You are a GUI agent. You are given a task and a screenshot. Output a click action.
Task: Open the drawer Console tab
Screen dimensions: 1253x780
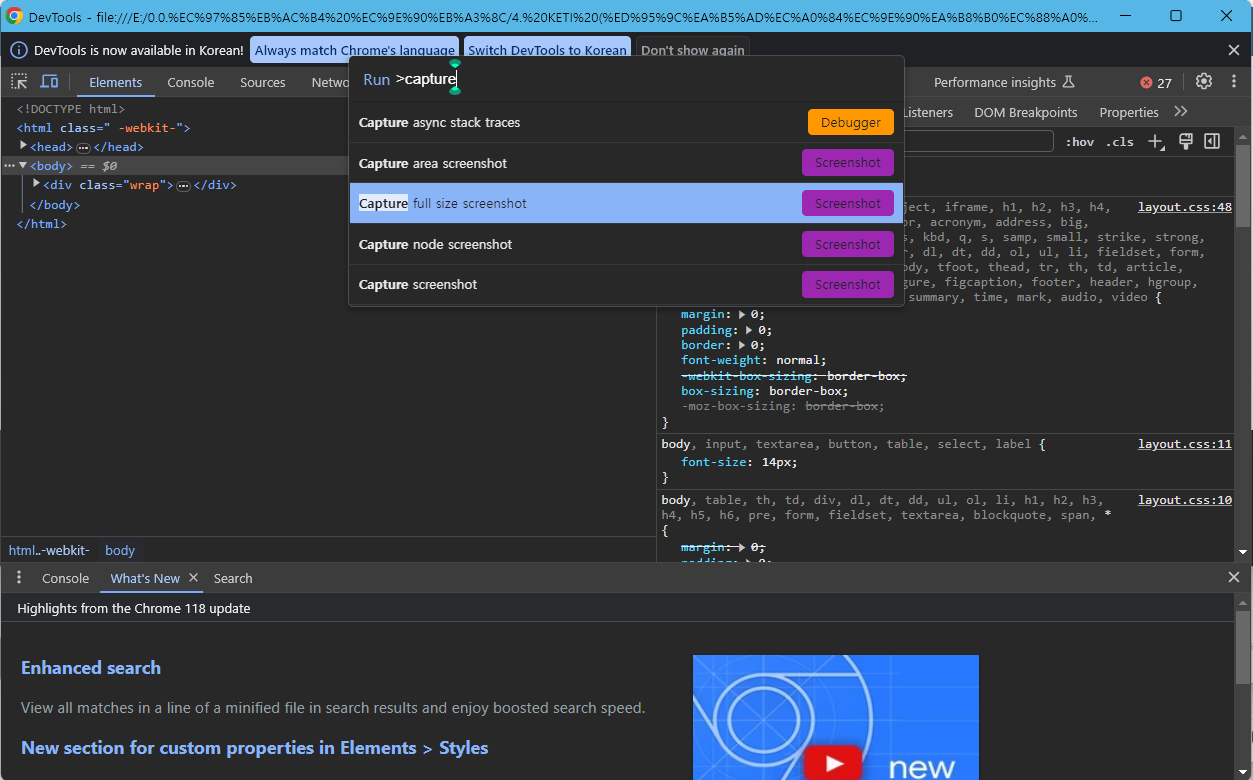[x=65, y=578]
